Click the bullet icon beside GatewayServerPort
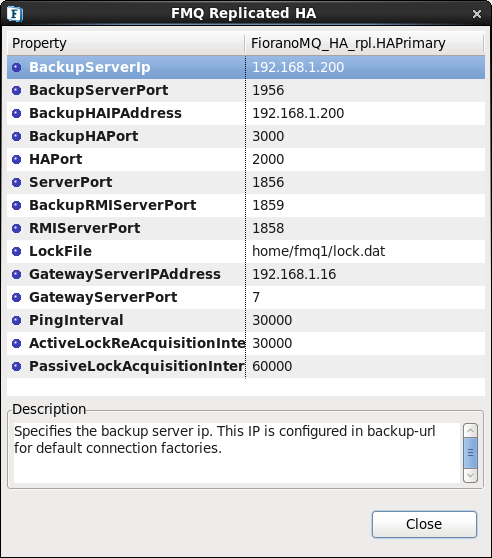 tap(17, 297)
